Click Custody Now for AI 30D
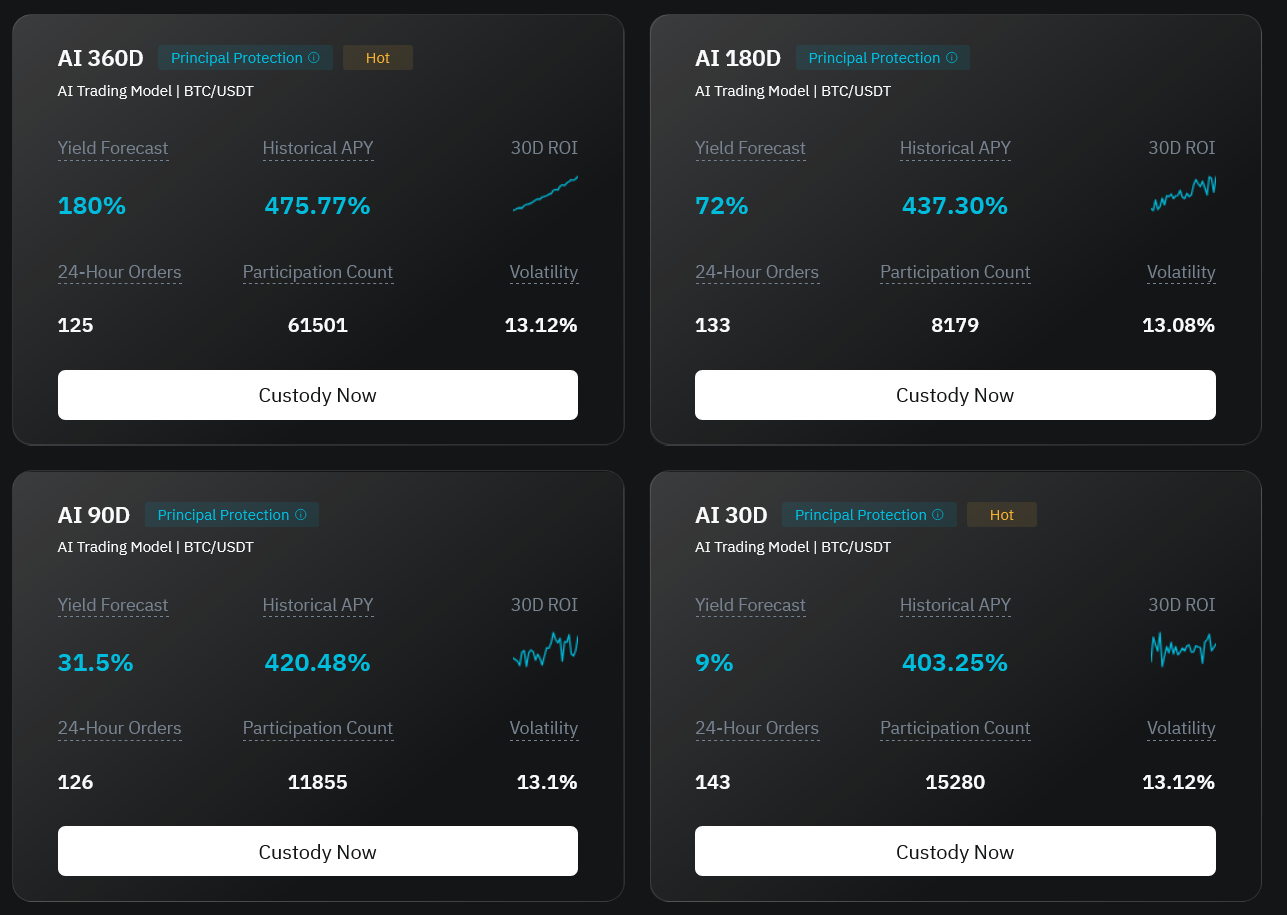Screen dimensions: 1287x915 tap(955, 851)
